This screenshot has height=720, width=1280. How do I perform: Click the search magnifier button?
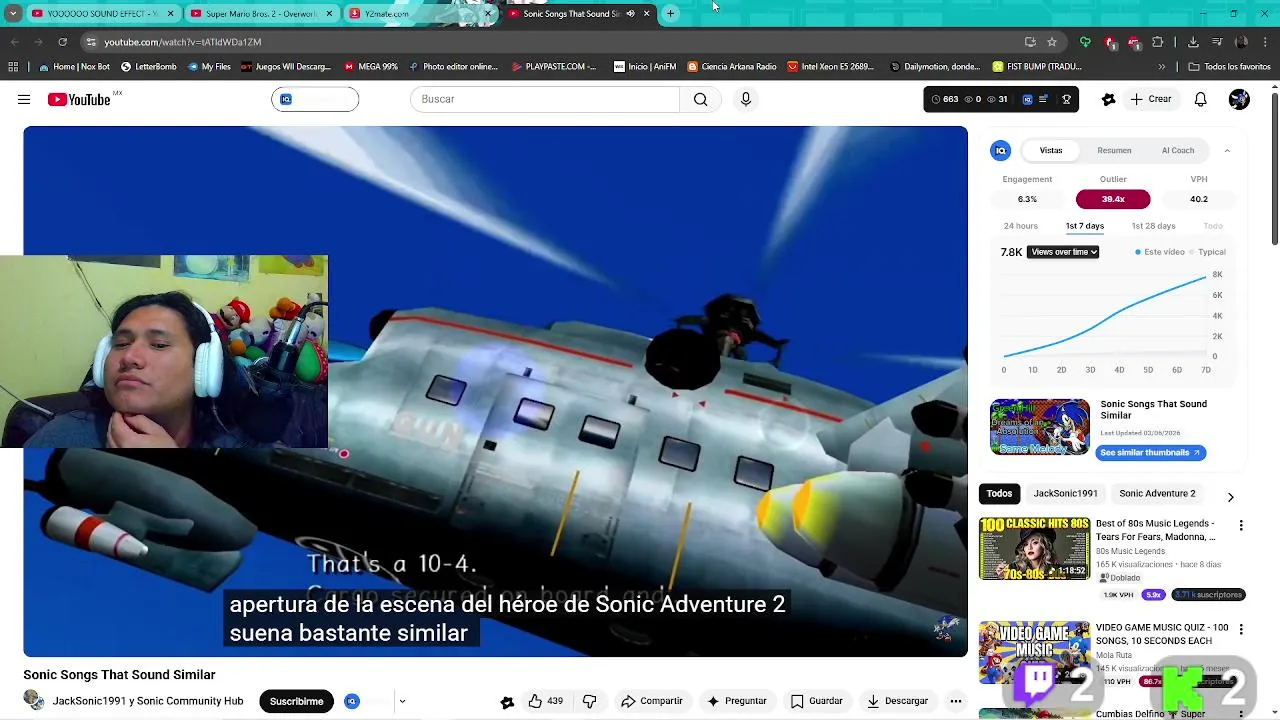pyautogui.click(x=700, y=99)
